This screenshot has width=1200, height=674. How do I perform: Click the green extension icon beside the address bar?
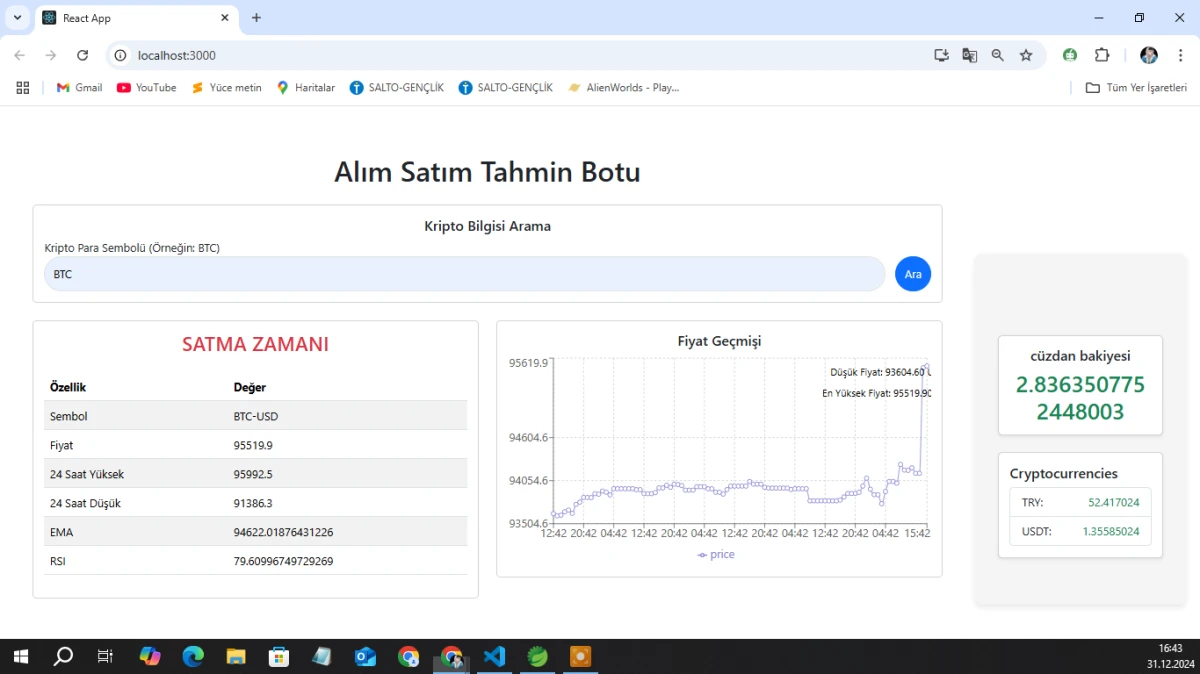point(1070,55)
